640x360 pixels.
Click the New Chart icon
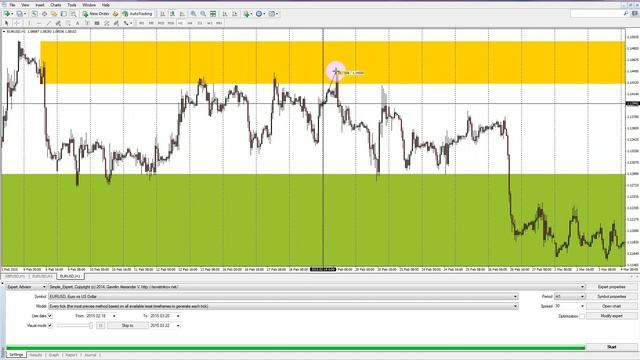(x=7, y=14)
